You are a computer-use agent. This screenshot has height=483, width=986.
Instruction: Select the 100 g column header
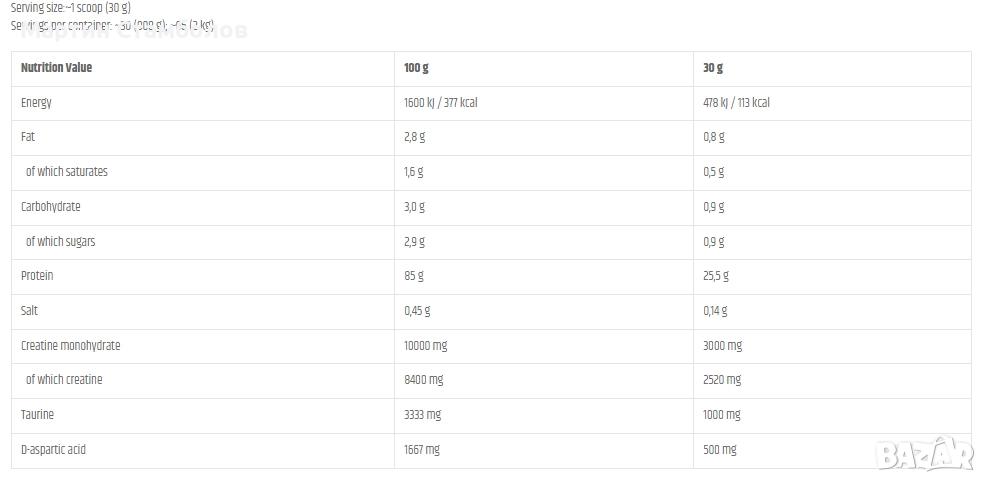pyautogui.click(x=416, y=68)
